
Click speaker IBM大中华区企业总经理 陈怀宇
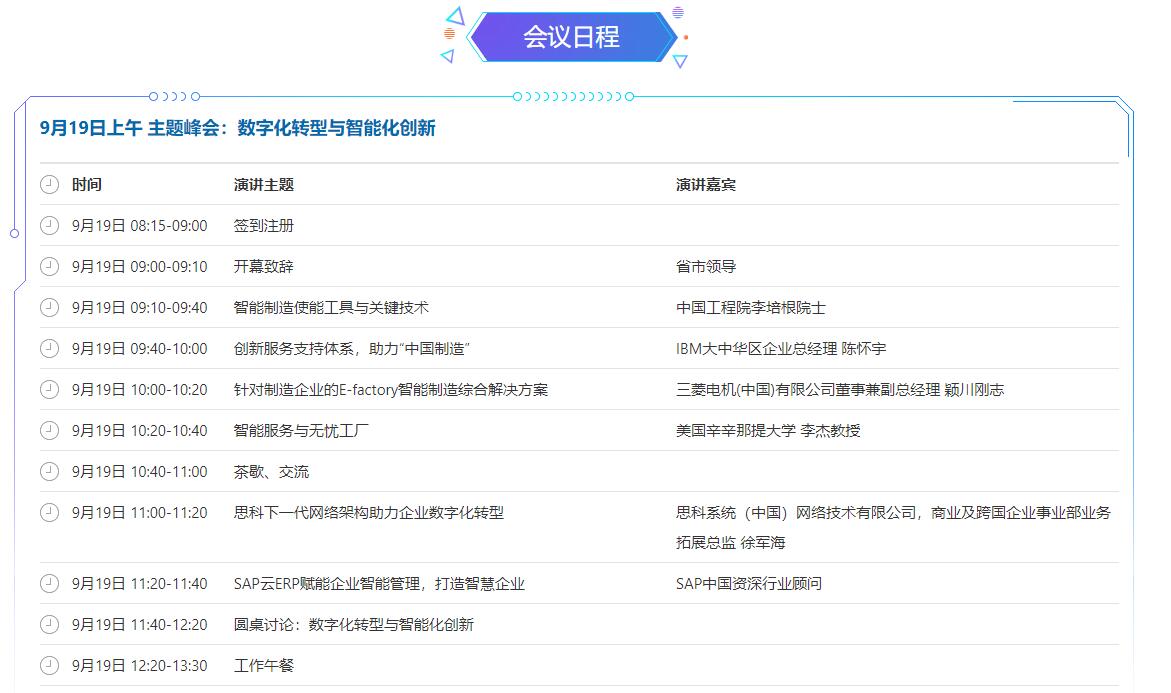[x=781, y=349]
